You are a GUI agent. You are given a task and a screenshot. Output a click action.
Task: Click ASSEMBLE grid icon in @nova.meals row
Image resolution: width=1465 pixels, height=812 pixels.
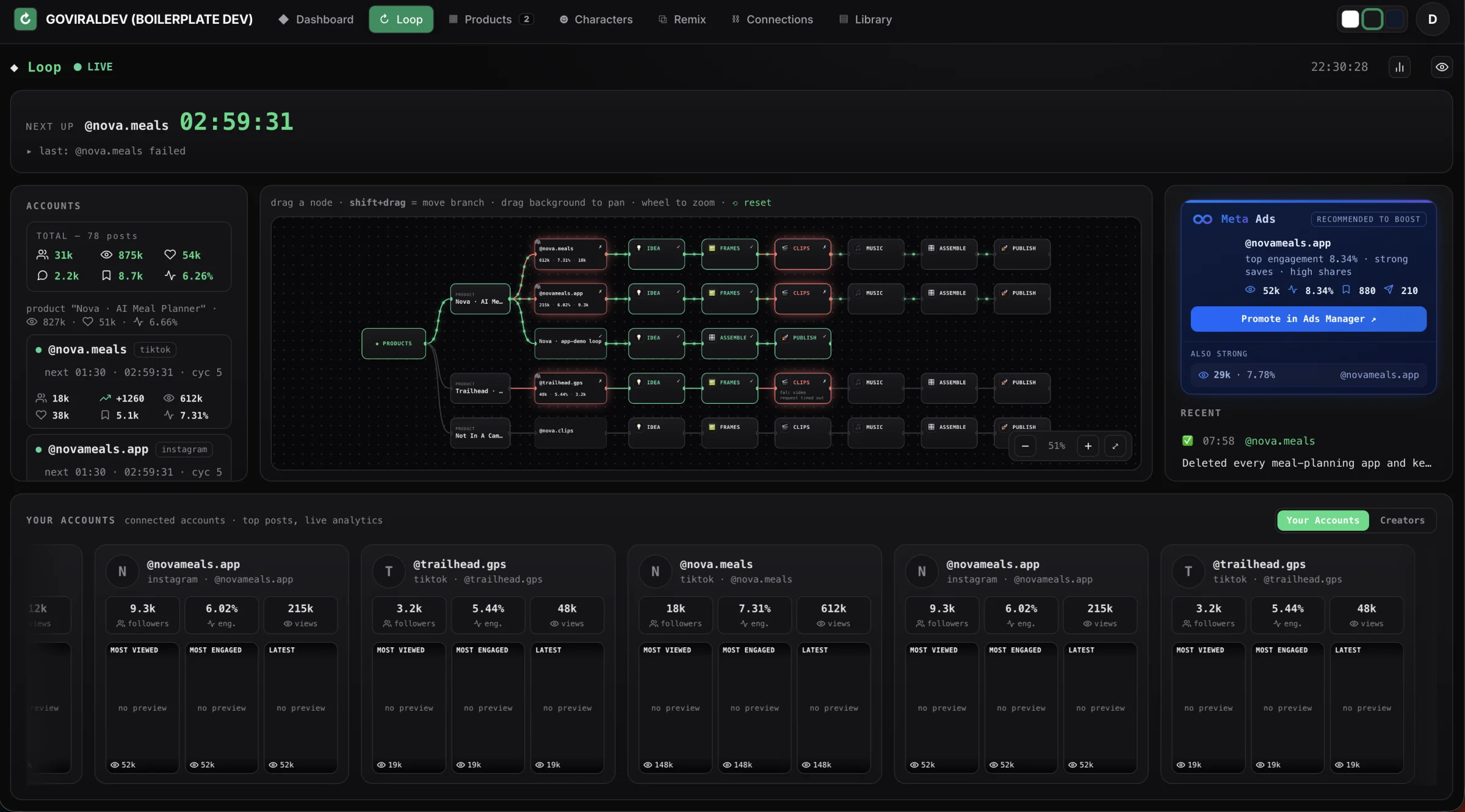[x=931, y=248]
